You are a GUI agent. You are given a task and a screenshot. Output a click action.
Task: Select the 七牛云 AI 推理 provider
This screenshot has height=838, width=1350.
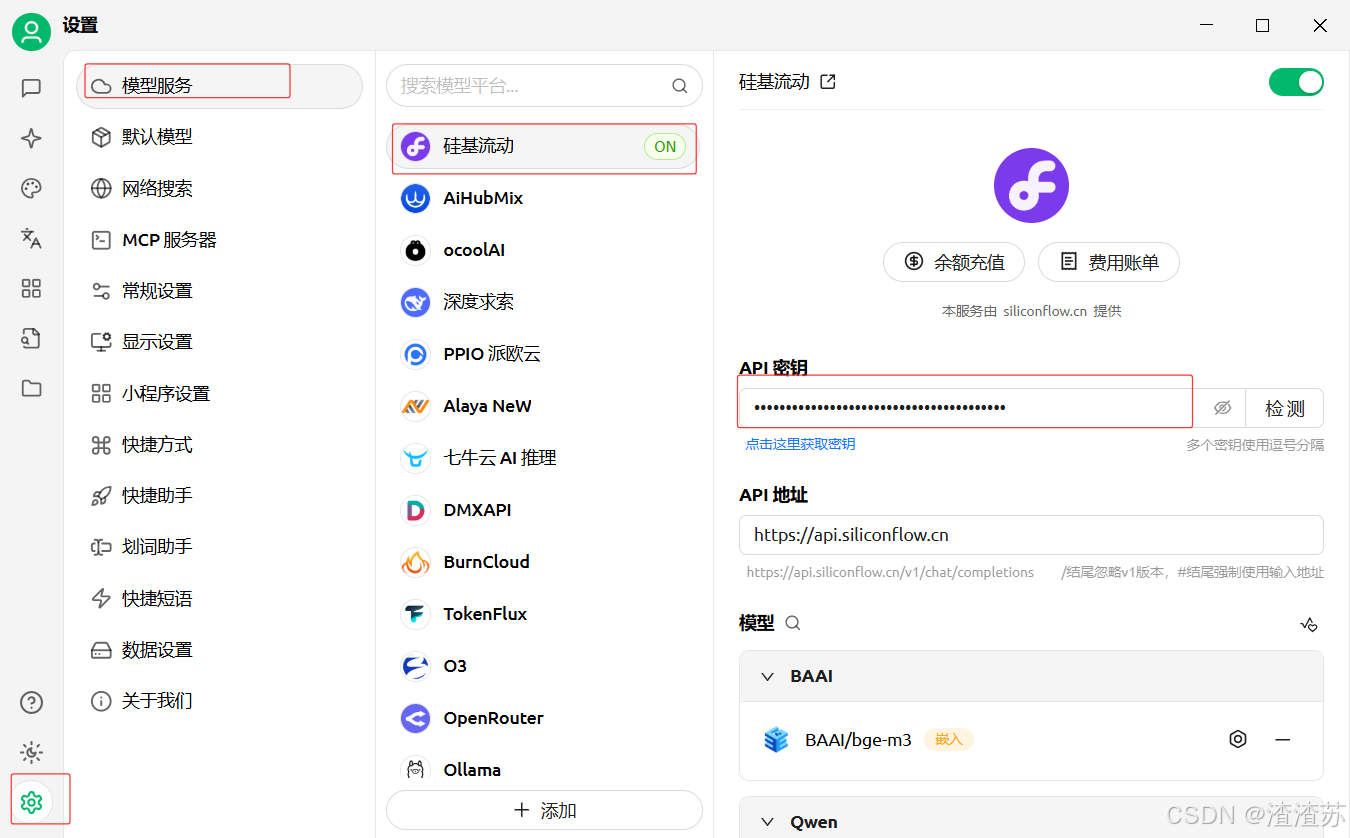(544, 458)
